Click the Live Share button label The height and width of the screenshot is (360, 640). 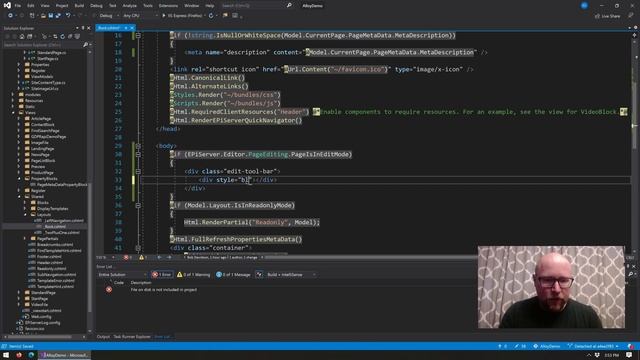click(x=611, y=16)
